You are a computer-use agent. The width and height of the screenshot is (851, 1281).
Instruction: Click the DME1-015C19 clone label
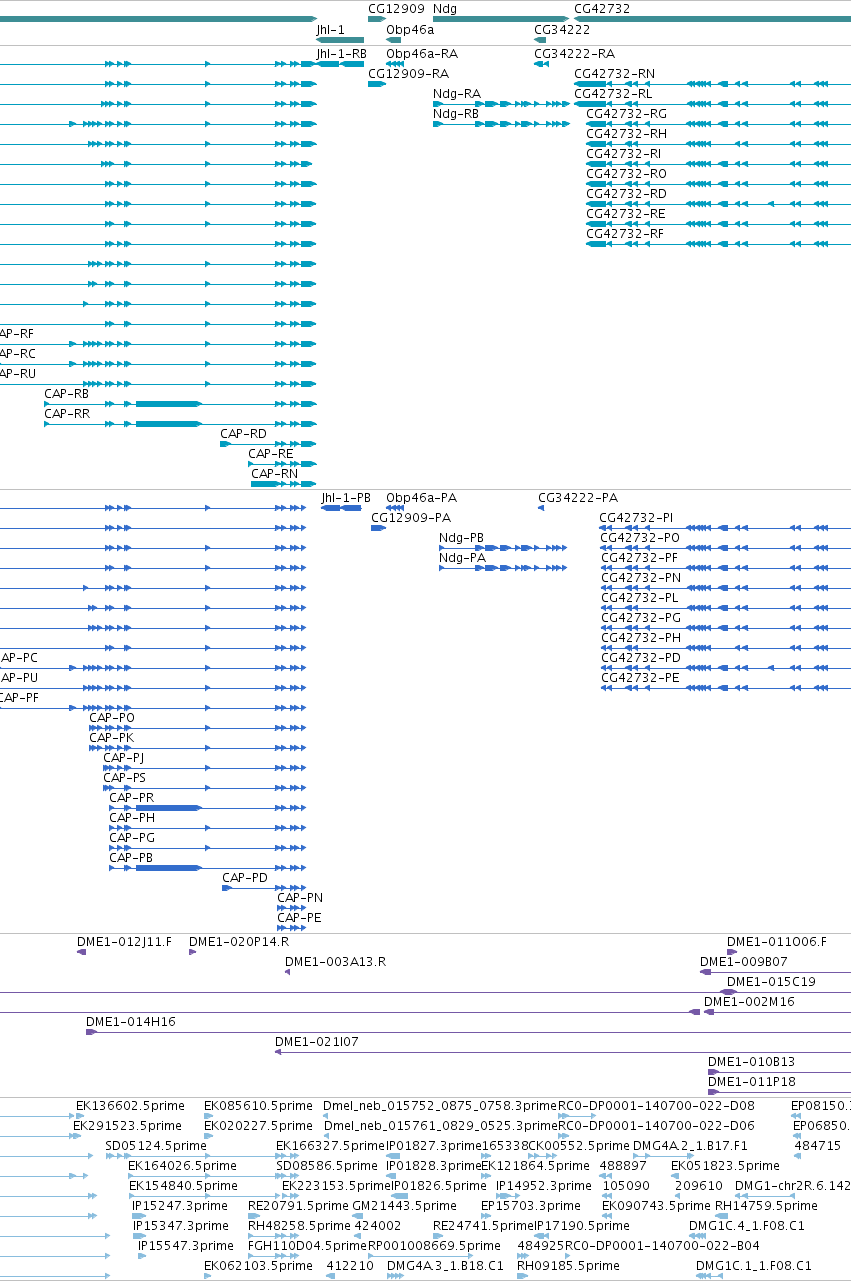coord(771,981)
